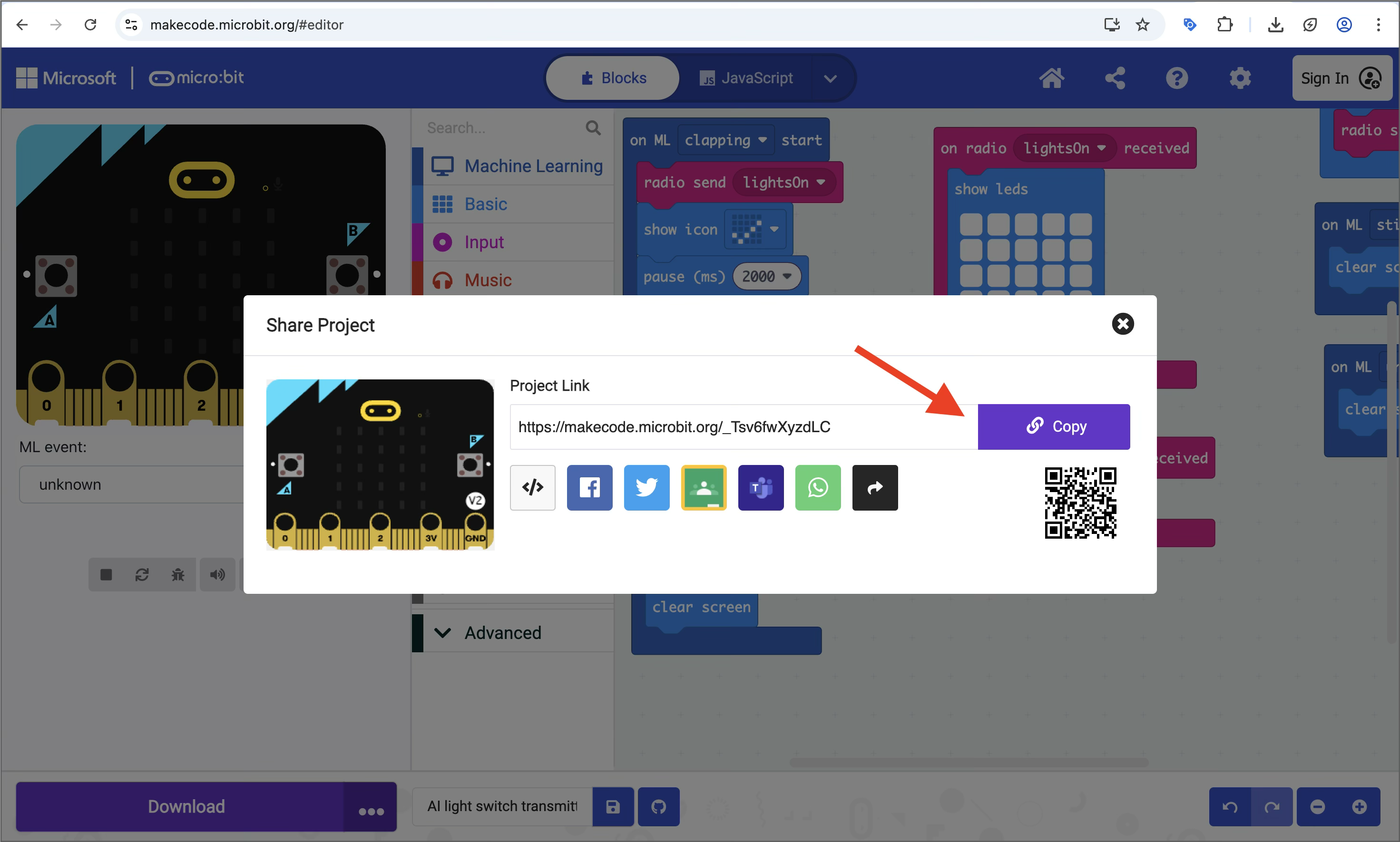
Task: Save the project
Action: [612, 806]
